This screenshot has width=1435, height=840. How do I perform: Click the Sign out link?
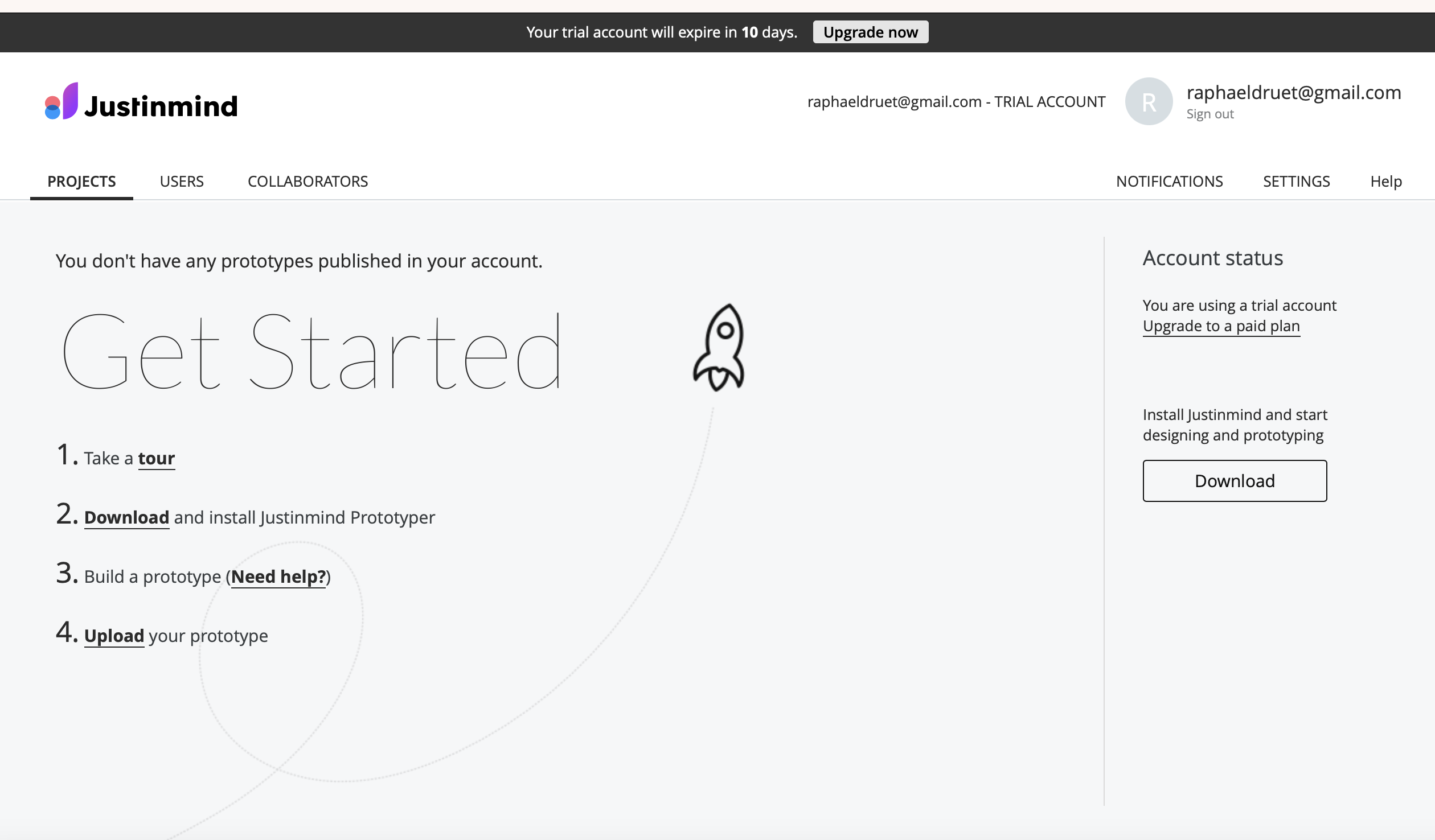1209,114
